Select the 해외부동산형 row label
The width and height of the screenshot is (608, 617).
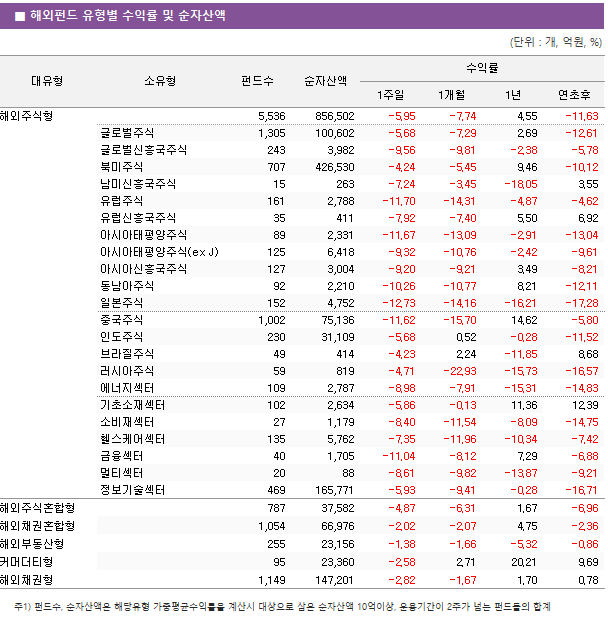32,544
